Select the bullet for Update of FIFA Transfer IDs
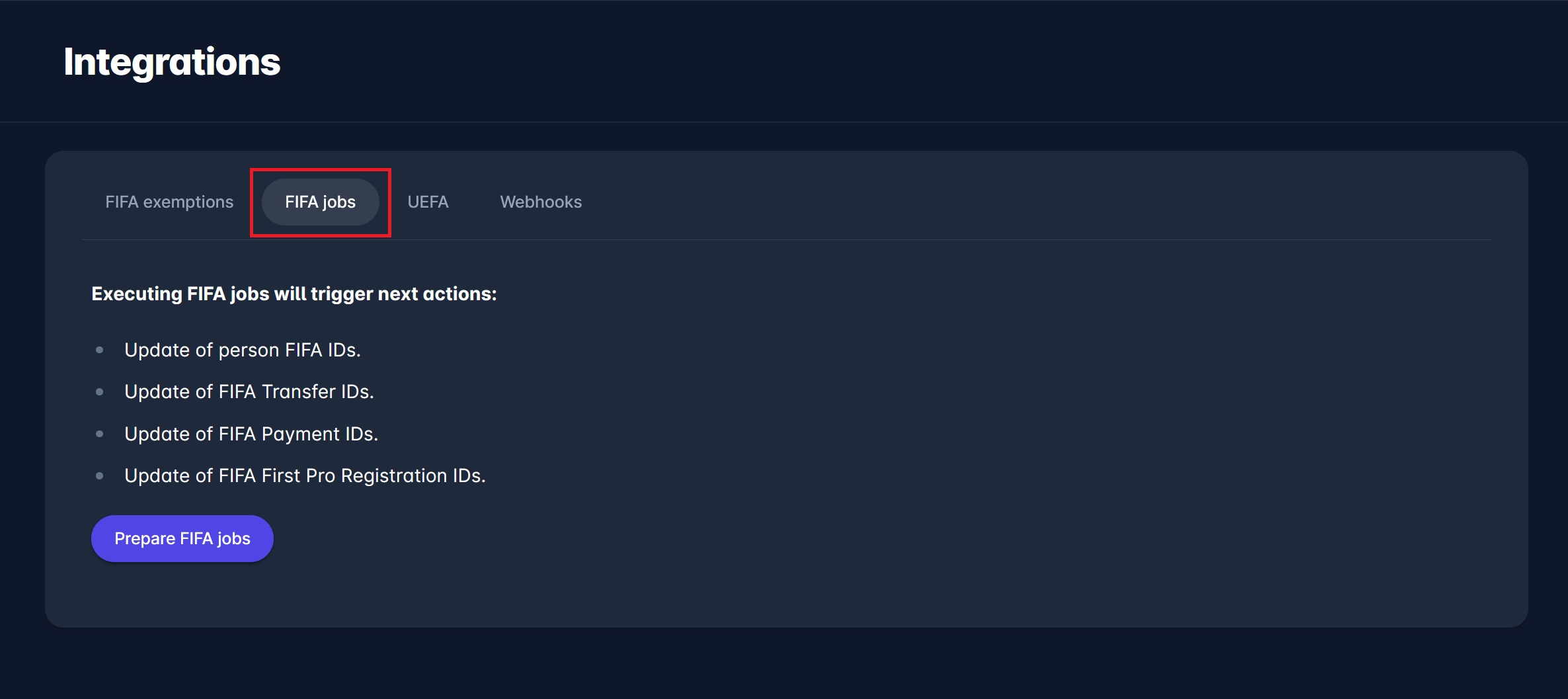The image size is (1568, 699). [x=100, y=390]
